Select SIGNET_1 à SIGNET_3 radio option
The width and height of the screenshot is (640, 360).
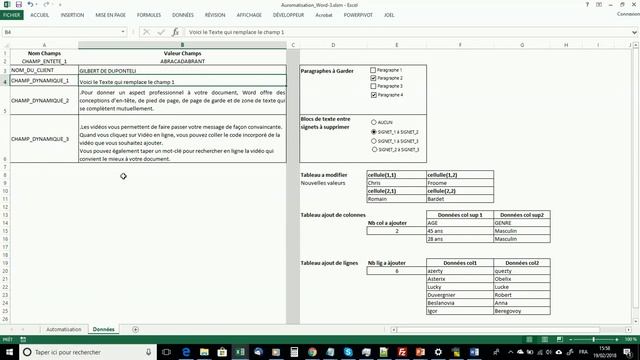373,141
